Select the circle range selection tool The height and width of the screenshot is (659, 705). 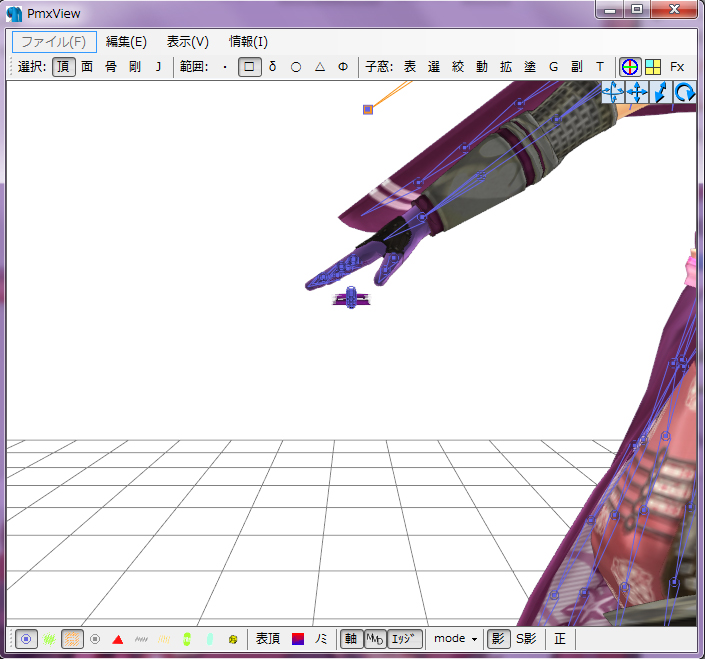[x=296, y=67]
